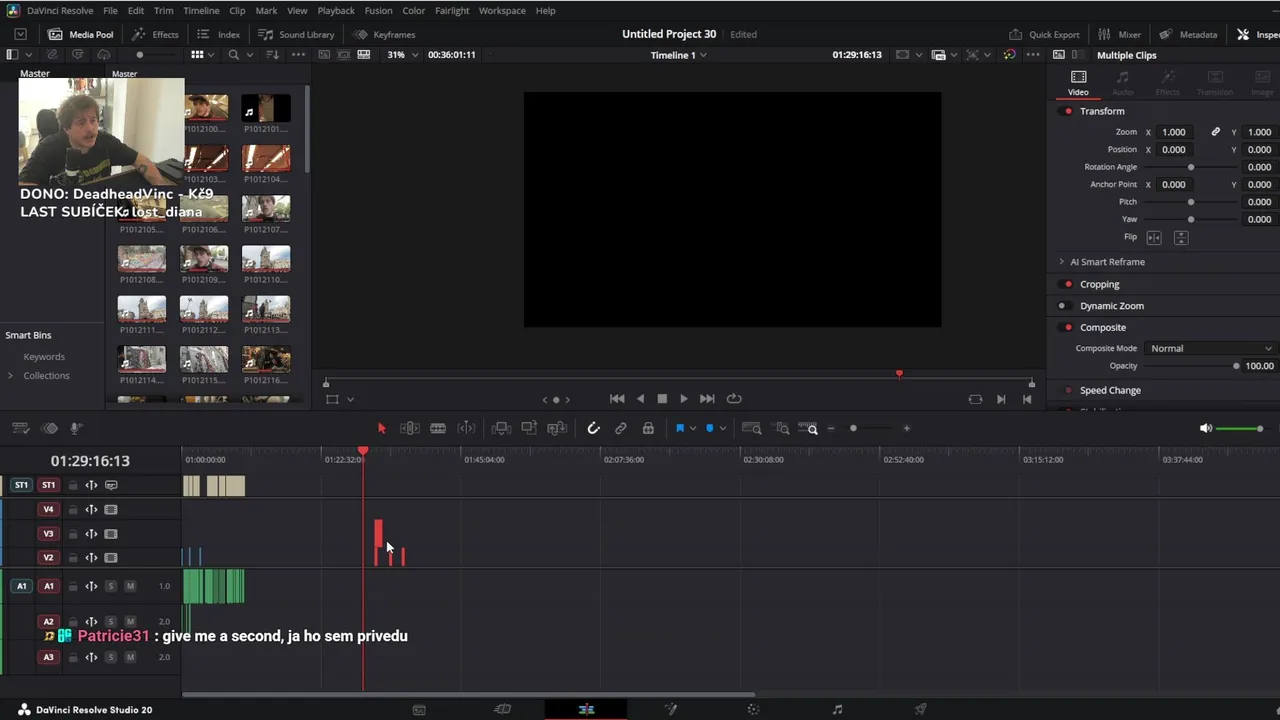Click the timeline zoom minus button
Viewport: 1280px width, 720px height.
(831, 428)
